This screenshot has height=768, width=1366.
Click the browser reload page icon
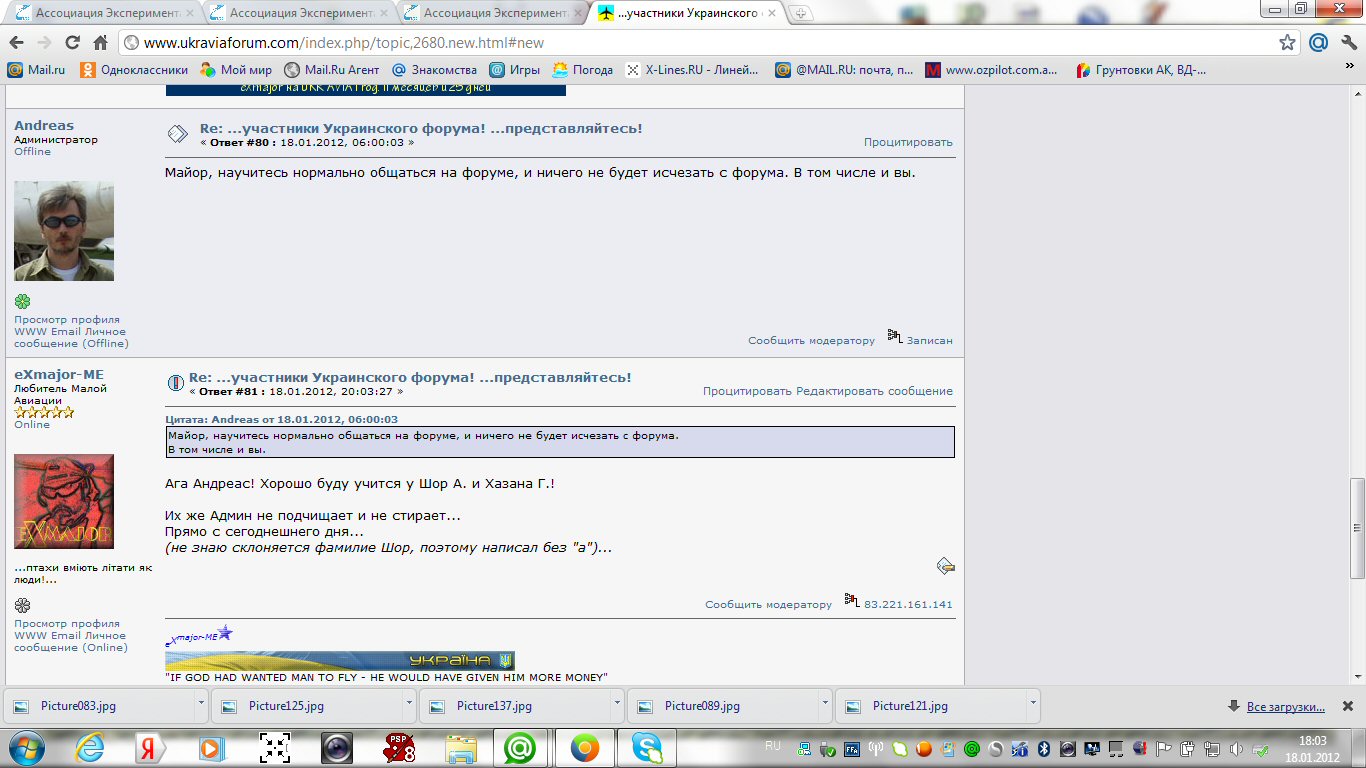(72, 43)
